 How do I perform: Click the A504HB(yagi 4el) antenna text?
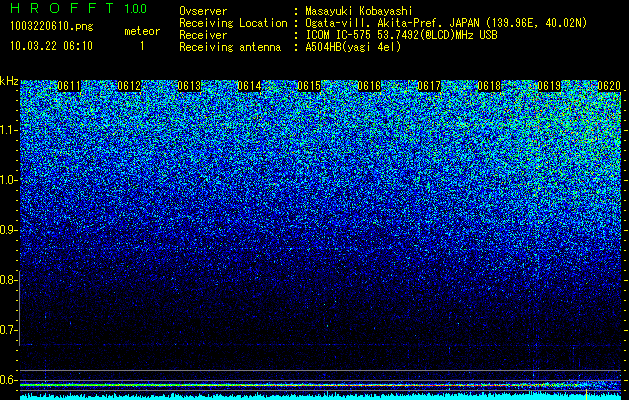click(x=353, y=47)
